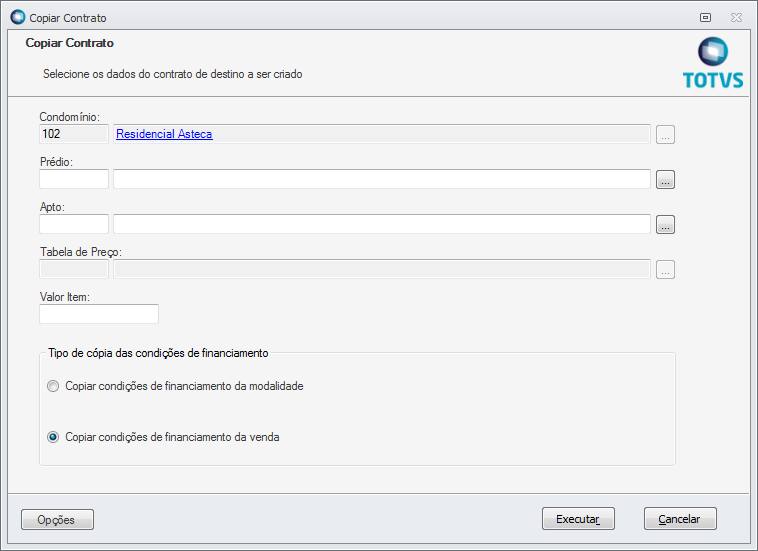Open Prédio lookup ellipsis button
The height and width of the screenshot is (551, 758).
coord(666,179)
